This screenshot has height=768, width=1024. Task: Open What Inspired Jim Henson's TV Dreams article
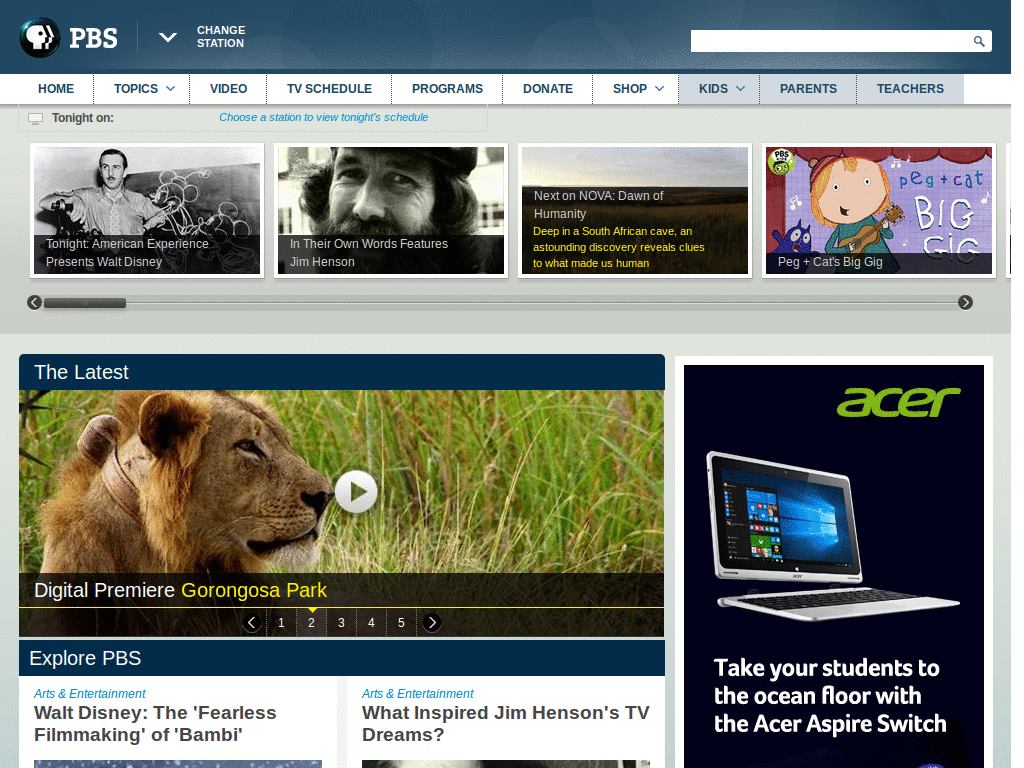(x=505, y=724)
